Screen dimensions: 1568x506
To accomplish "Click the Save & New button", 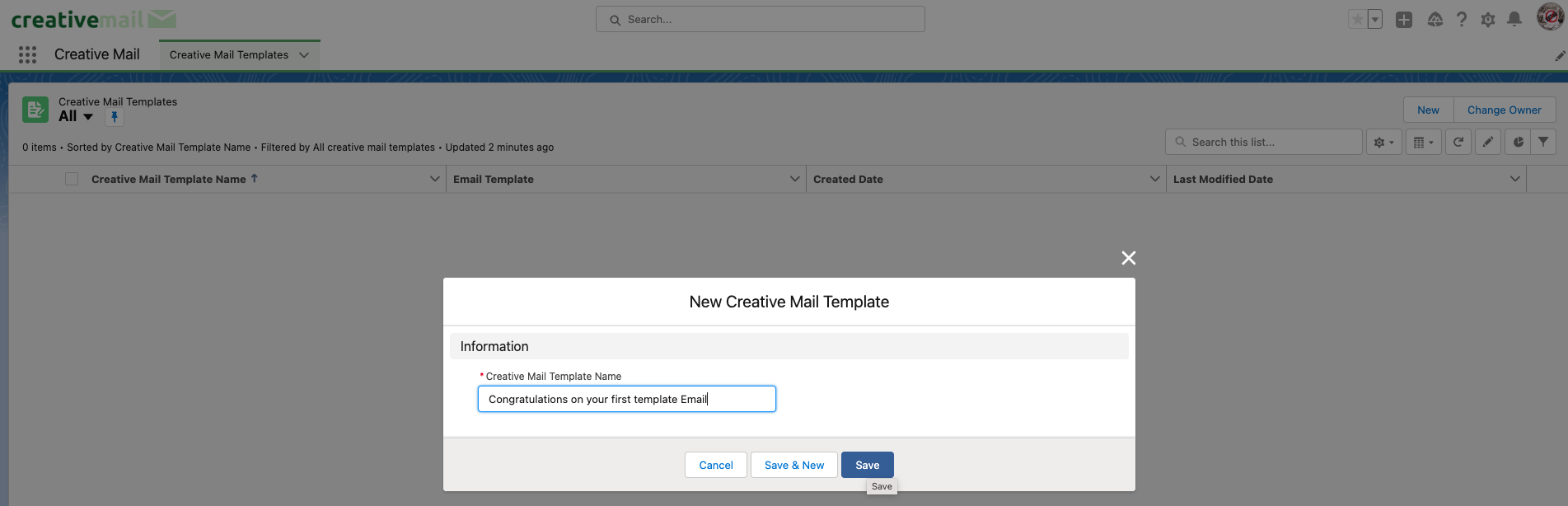I will click(794, 465).
